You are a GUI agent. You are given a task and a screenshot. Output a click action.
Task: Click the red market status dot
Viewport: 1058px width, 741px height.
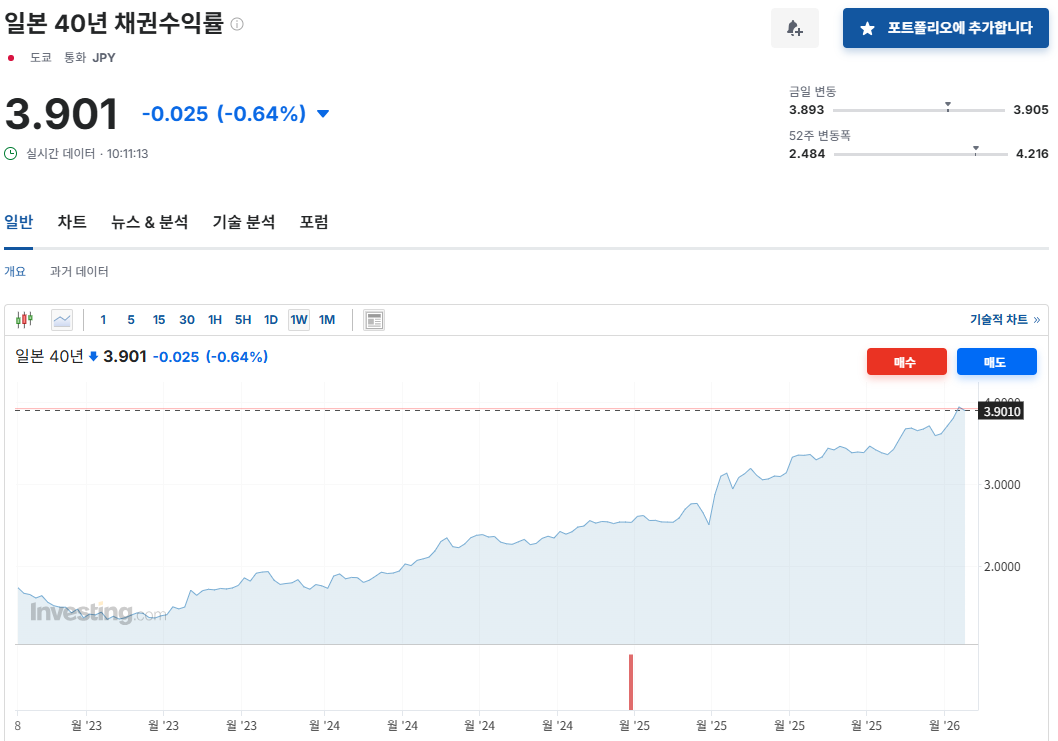tap(11, 57)
